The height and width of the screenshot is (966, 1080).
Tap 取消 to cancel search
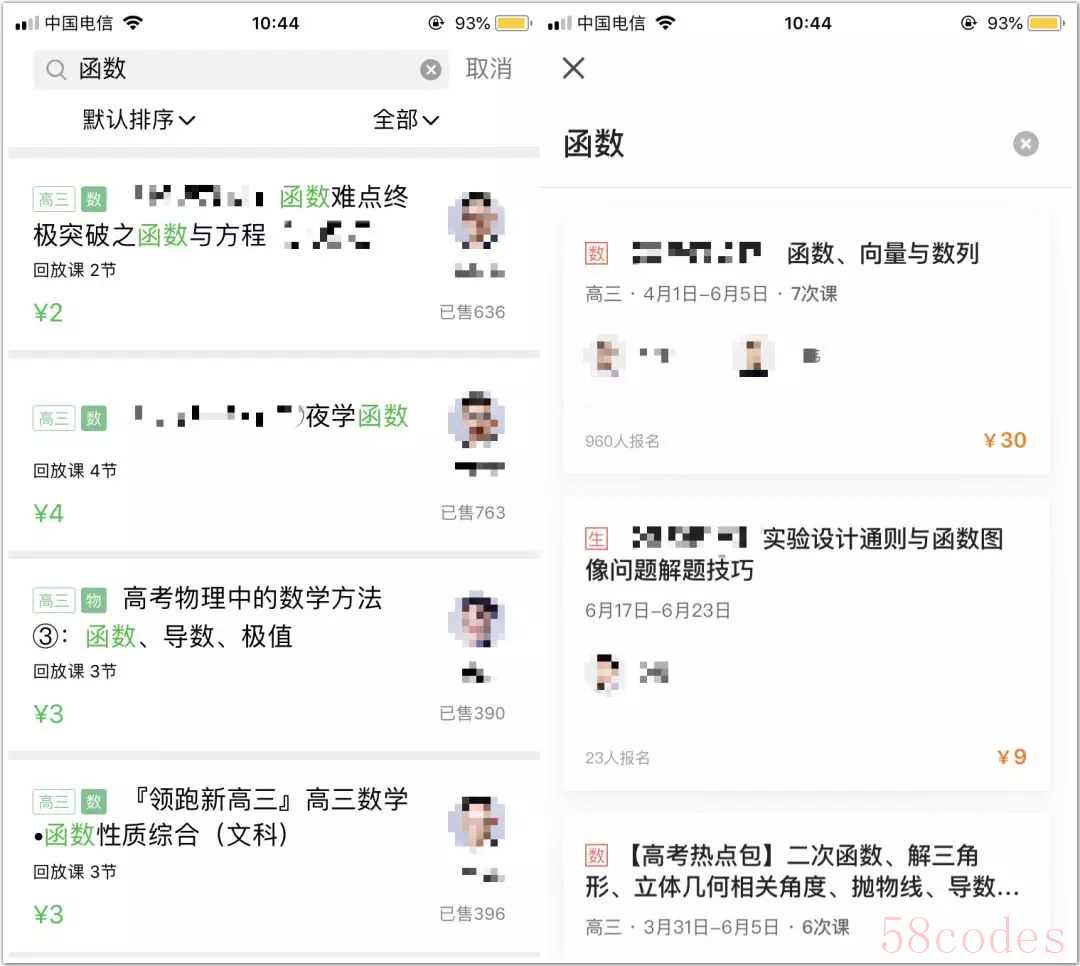(x=488, y=69)
